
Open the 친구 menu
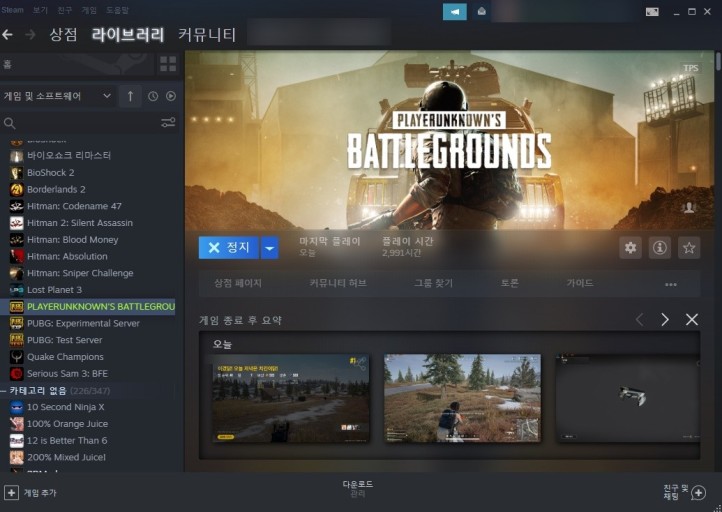(x=64, y=10)
